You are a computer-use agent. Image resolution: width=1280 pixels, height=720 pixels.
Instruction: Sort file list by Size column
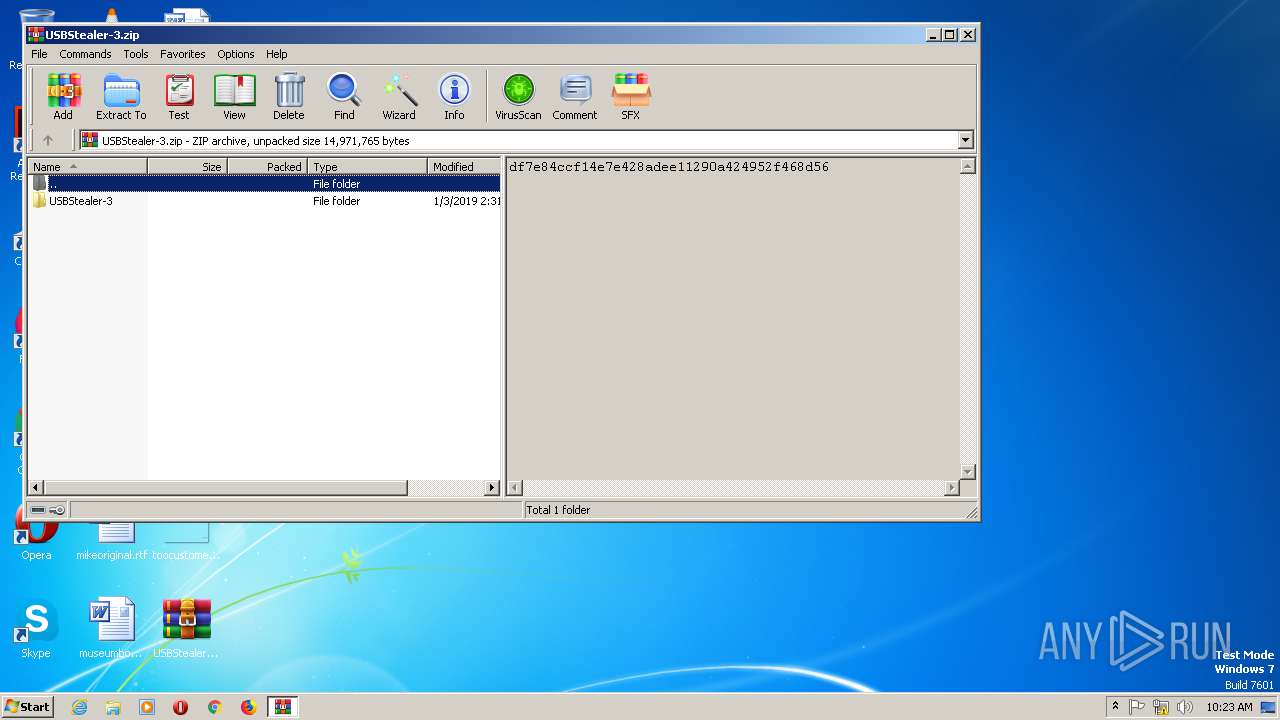[x=188, y=166]
